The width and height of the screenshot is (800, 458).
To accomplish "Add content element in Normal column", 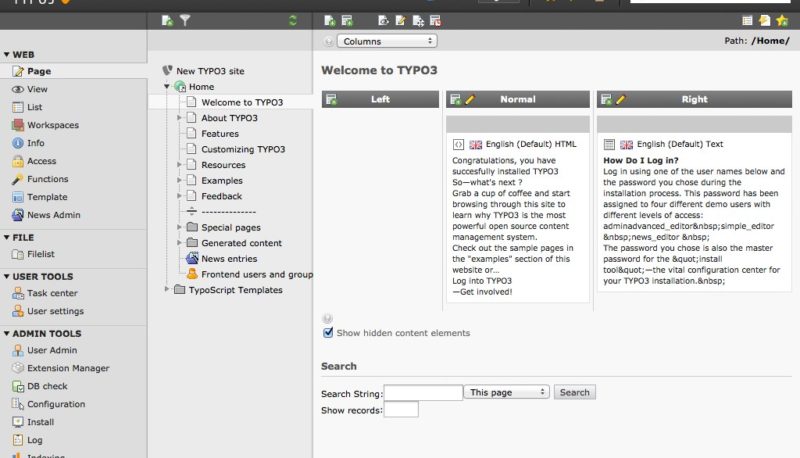I will coord(456,99).
